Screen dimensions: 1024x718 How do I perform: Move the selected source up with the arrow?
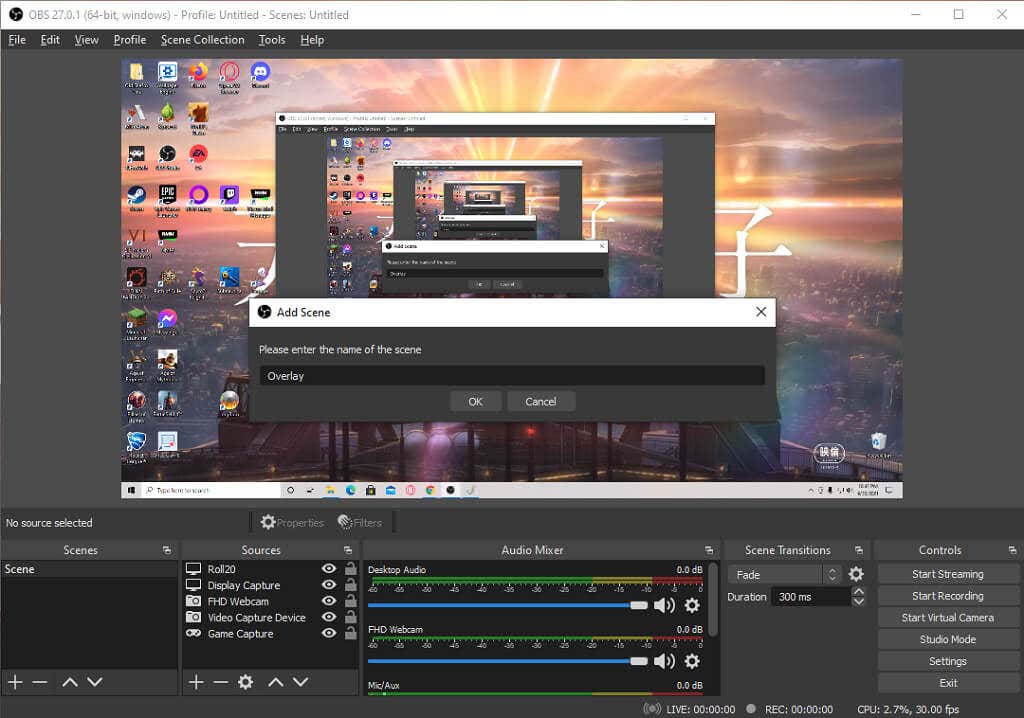click(275, 682)
